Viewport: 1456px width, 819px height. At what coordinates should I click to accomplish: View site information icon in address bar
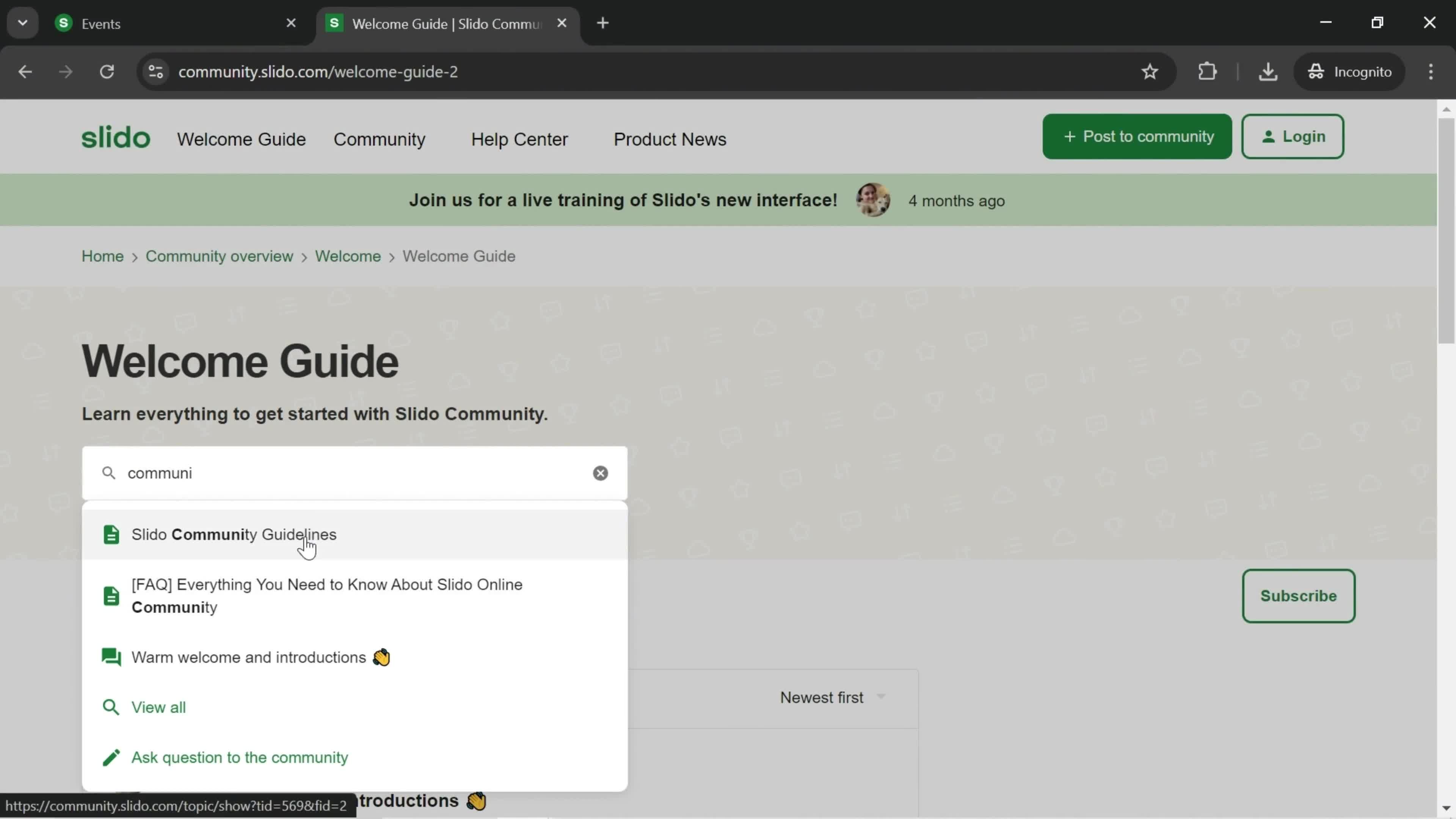coord(156,72)
